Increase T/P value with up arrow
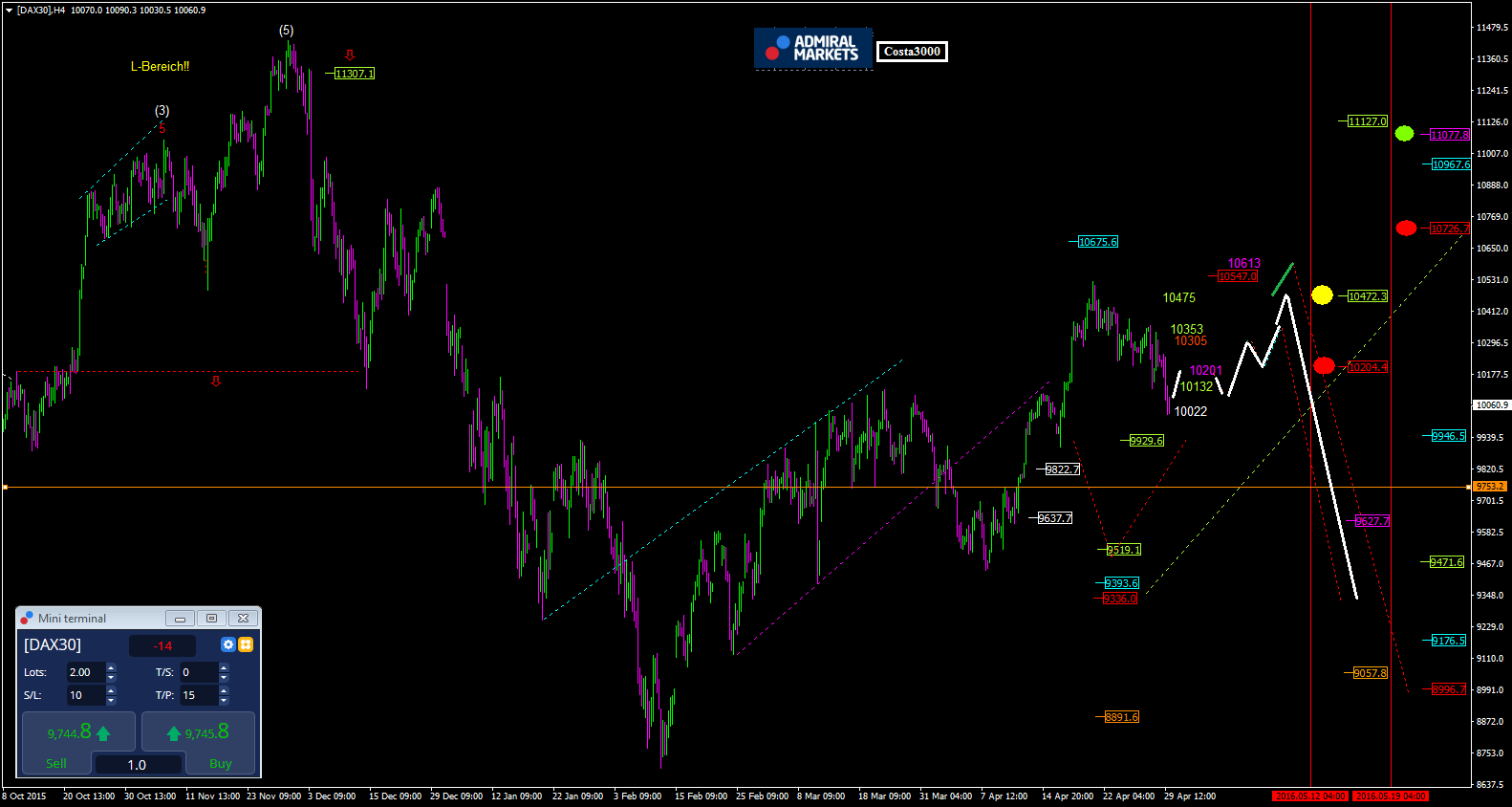 click(x=224, y=690)
